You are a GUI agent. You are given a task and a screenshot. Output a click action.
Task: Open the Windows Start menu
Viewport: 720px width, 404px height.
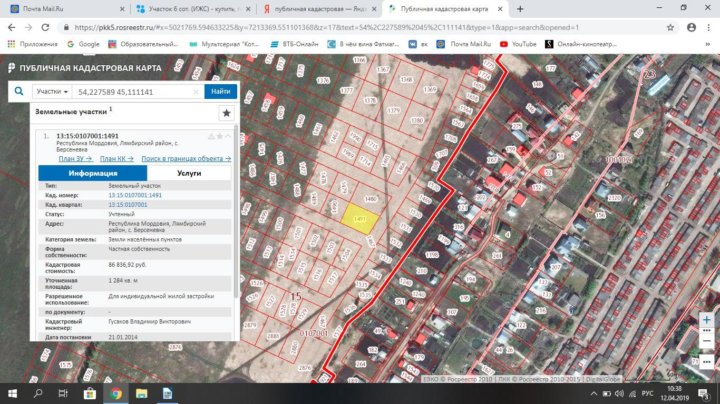pos(13,393)
